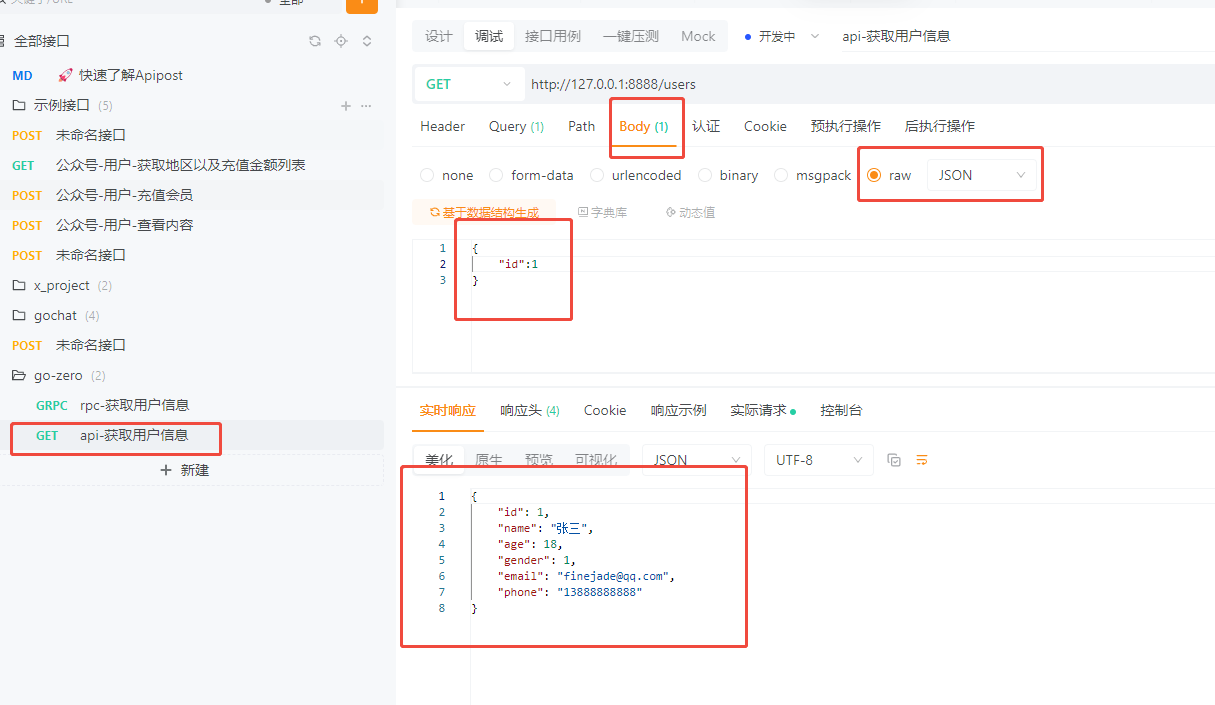Click the expand/collapse all folders icon
The height and width of the screenshot is (705, 1215).
tap(367, 41)
